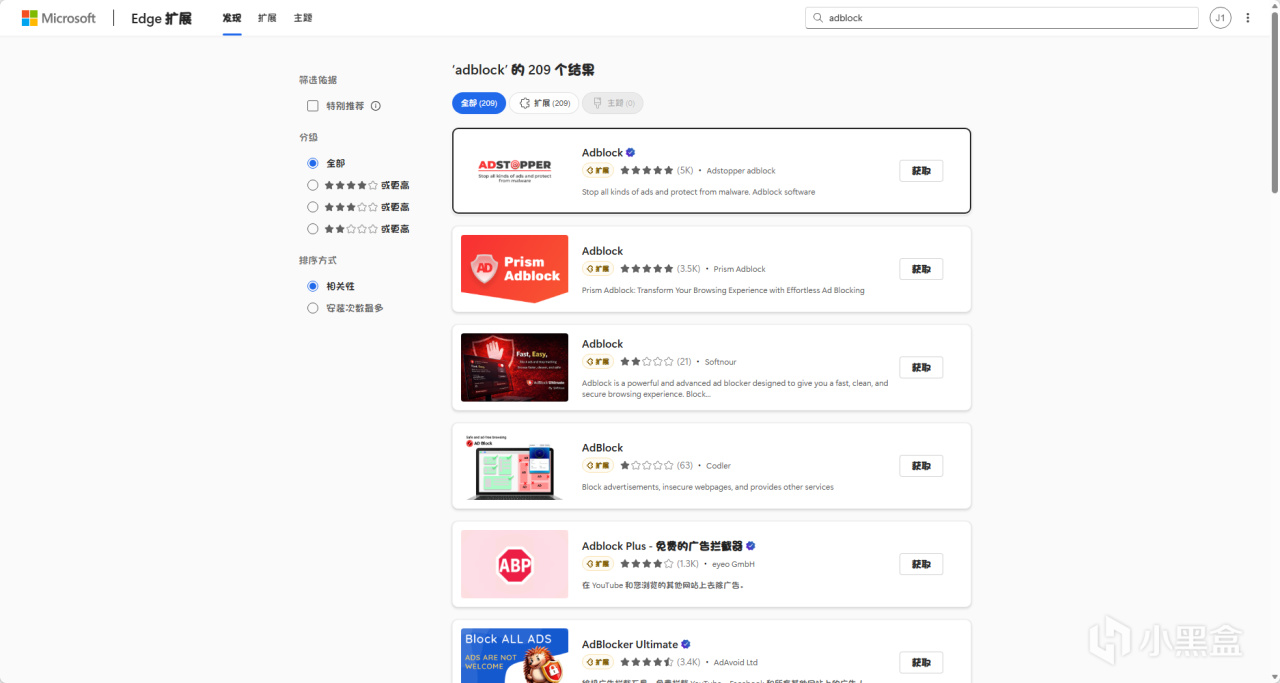
Task: Click the Softnour publisher name
Action: 720,362
